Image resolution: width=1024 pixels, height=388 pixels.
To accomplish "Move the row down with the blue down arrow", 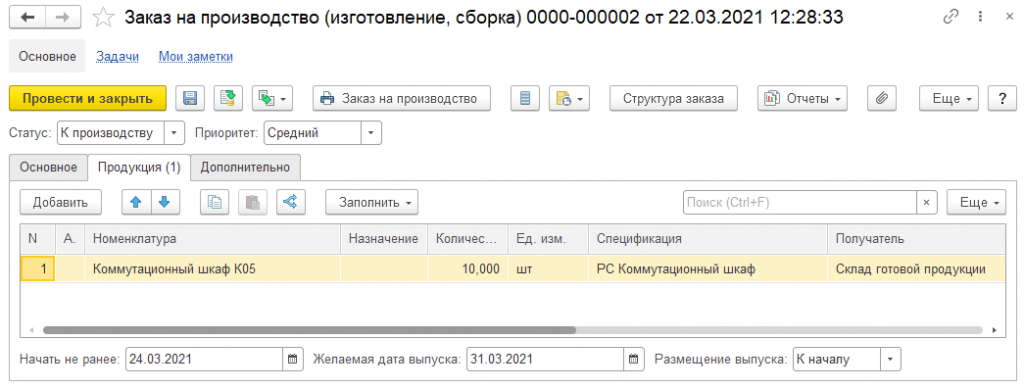I will [165, 202].
